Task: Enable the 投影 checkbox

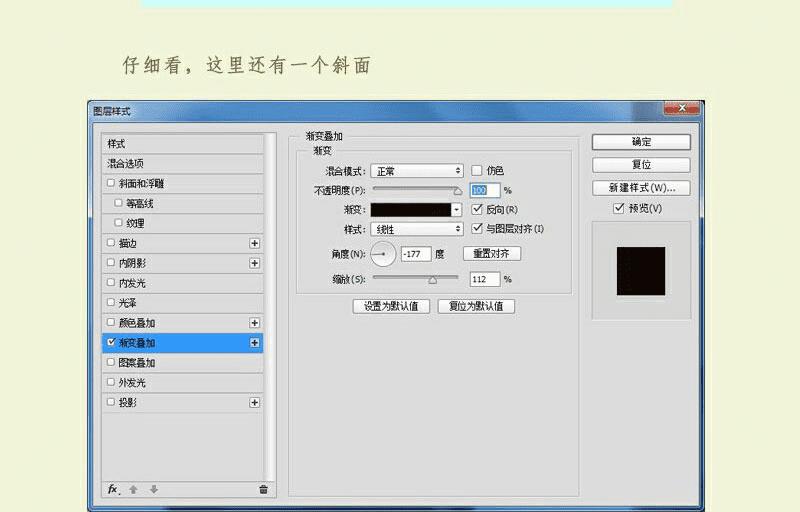Action: [x=111, y=401]
